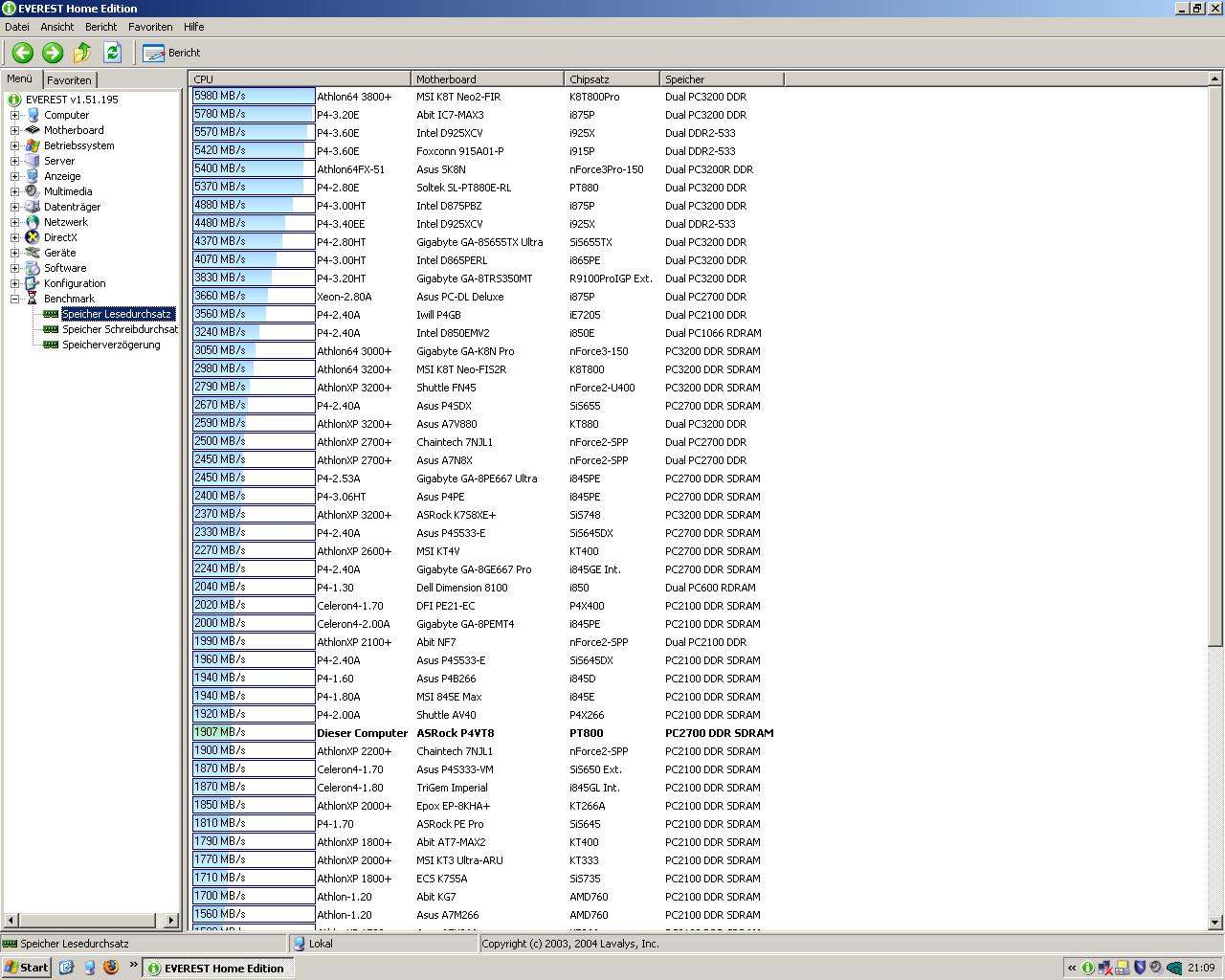Image resolution: width=1225 pixels, height=980 pixels.
Task: Expand the Motherboard tree node
Action: [14, 130]
